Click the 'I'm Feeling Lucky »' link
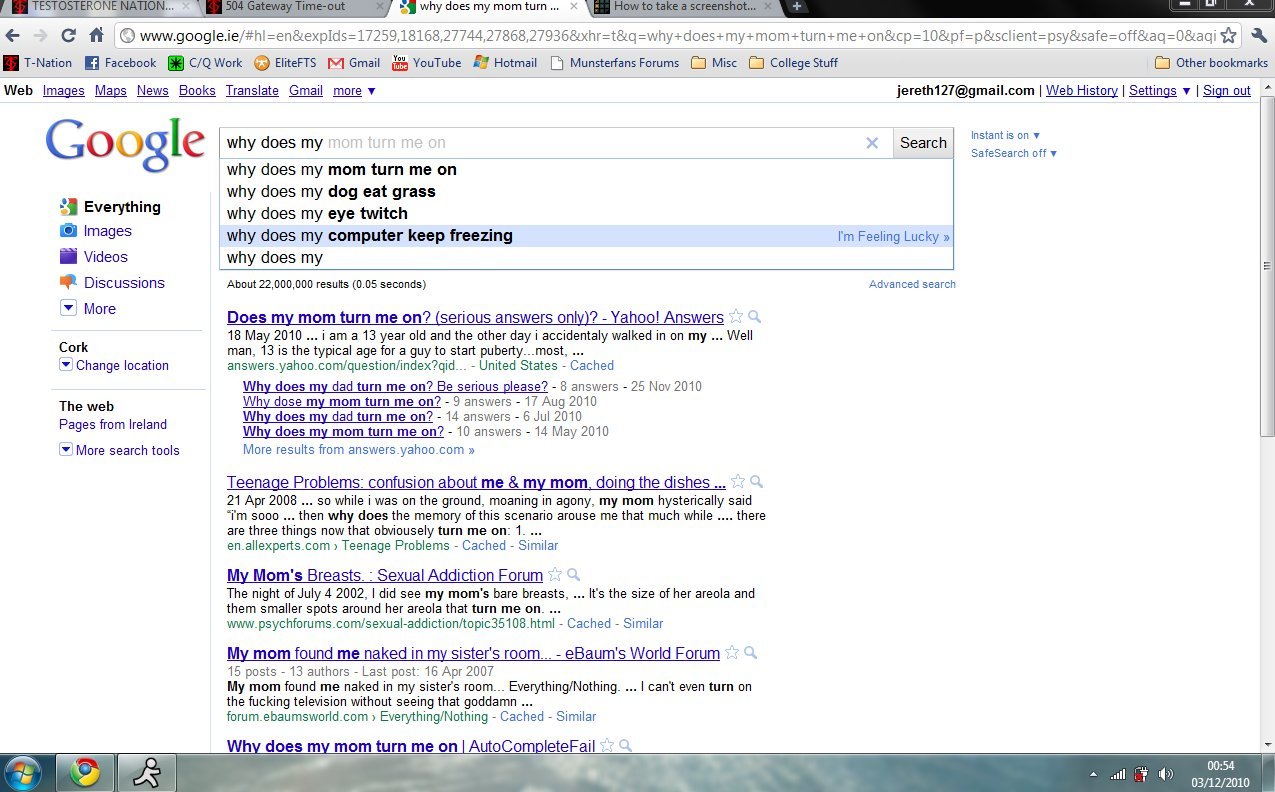This screenshot has width=1275, height=792. [893, 237]
